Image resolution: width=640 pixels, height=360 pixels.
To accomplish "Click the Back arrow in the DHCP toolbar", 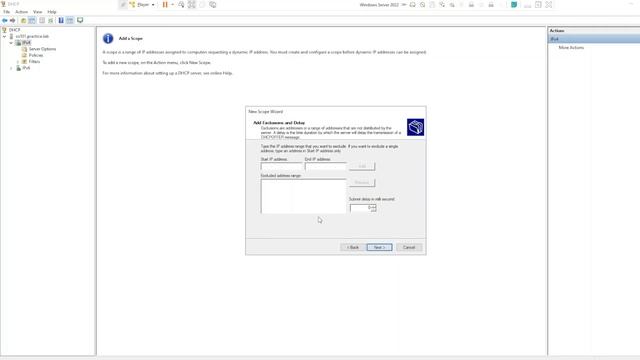I will point(4,20).
